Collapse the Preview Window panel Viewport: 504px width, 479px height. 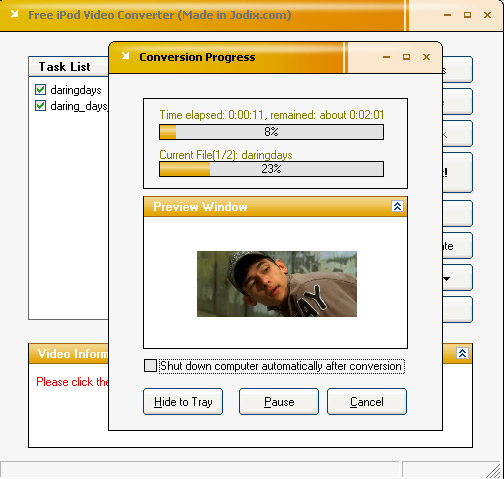[397, 206]
